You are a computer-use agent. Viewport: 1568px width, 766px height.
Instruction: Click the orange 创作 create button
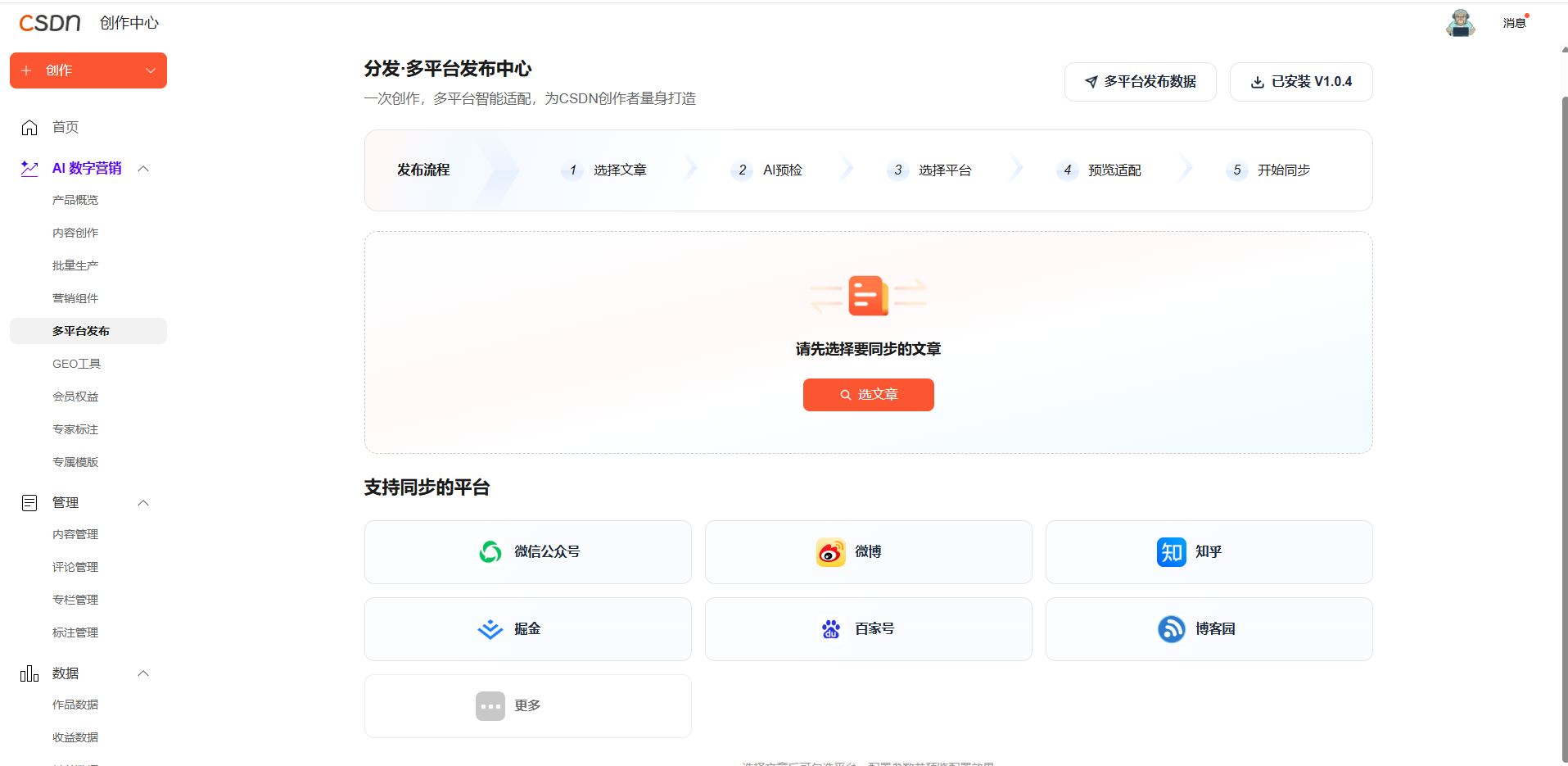tap(88, 70)
